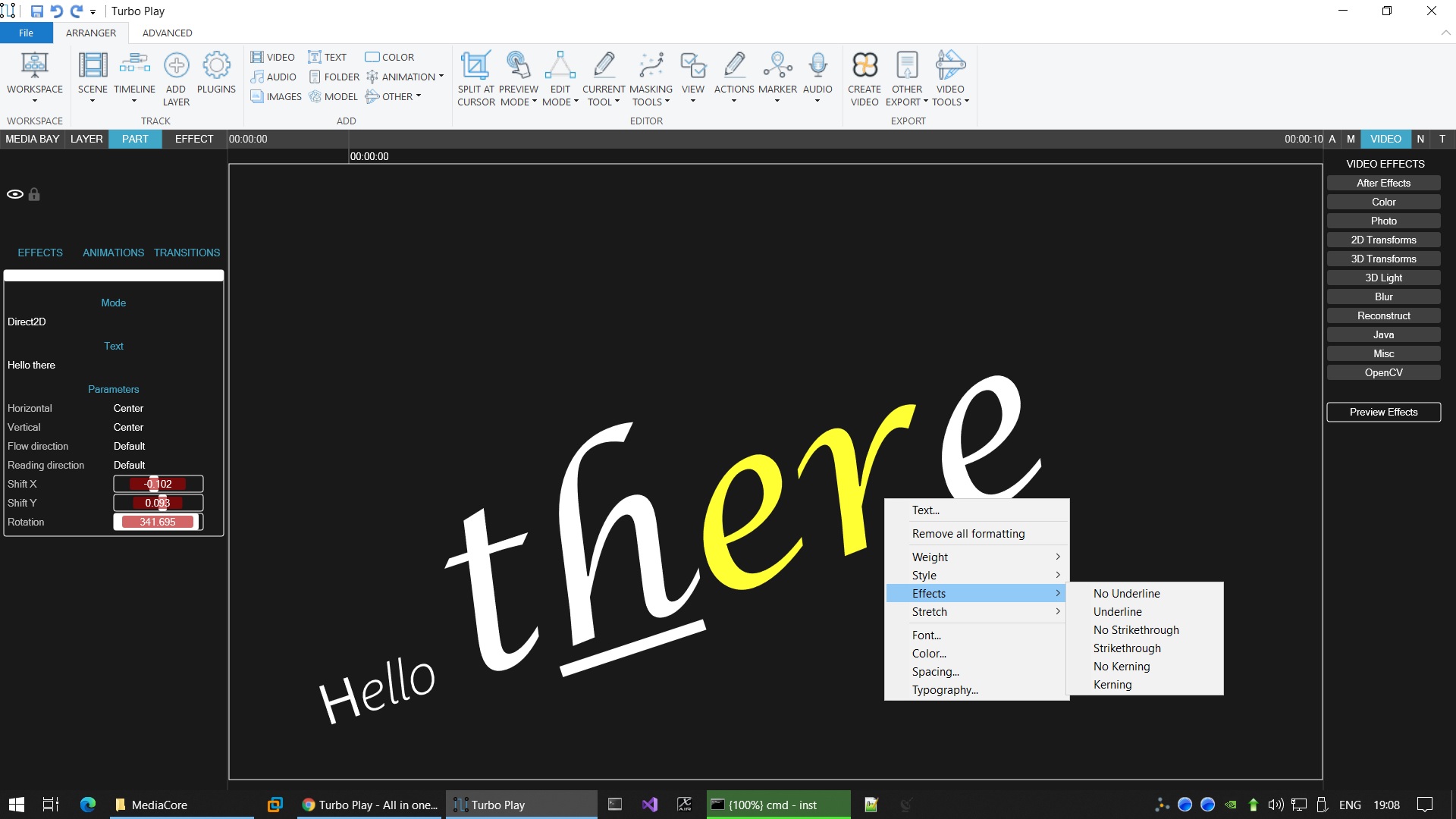Open the OpenCV effects category
The height and width of the screenshot is (819, 1456).
pos(1383,372)
